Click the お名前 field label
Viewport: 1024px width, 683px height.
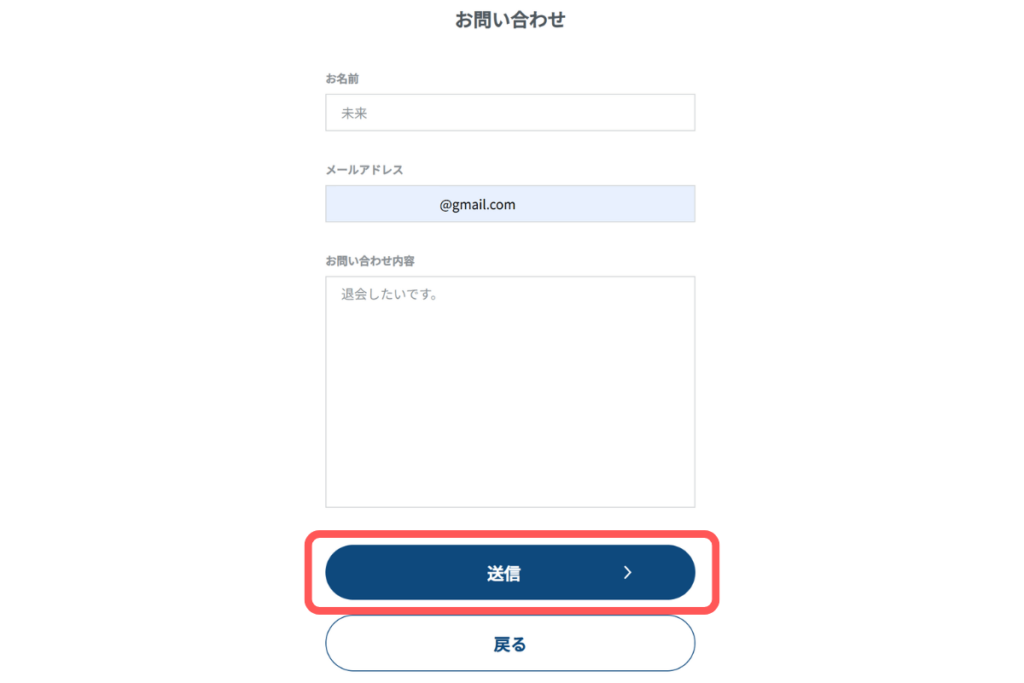pos(341,78)
